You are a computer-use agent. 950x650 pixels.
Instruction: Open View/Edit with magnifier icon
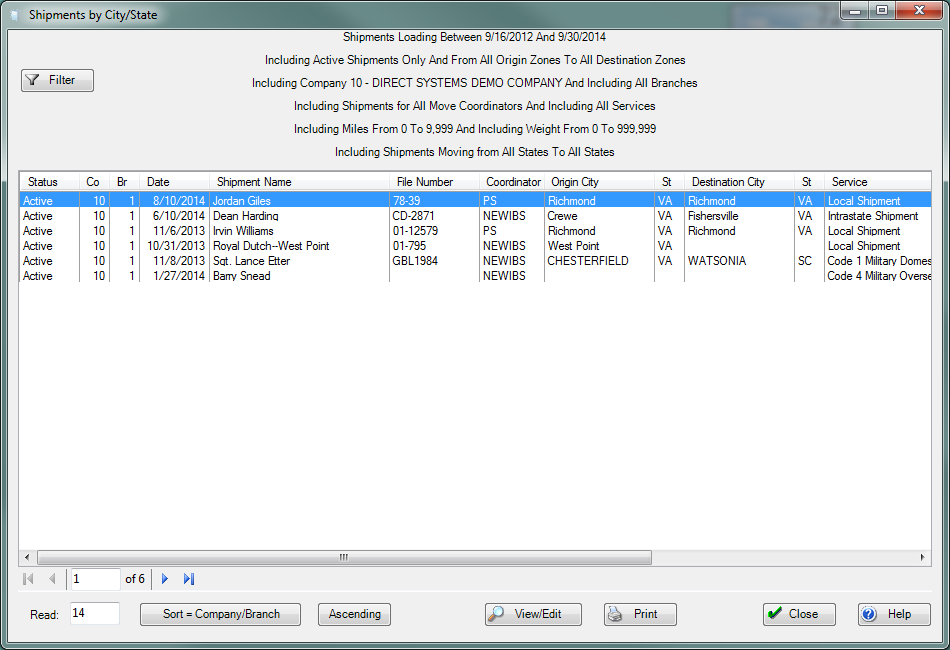tap(533, 614)
